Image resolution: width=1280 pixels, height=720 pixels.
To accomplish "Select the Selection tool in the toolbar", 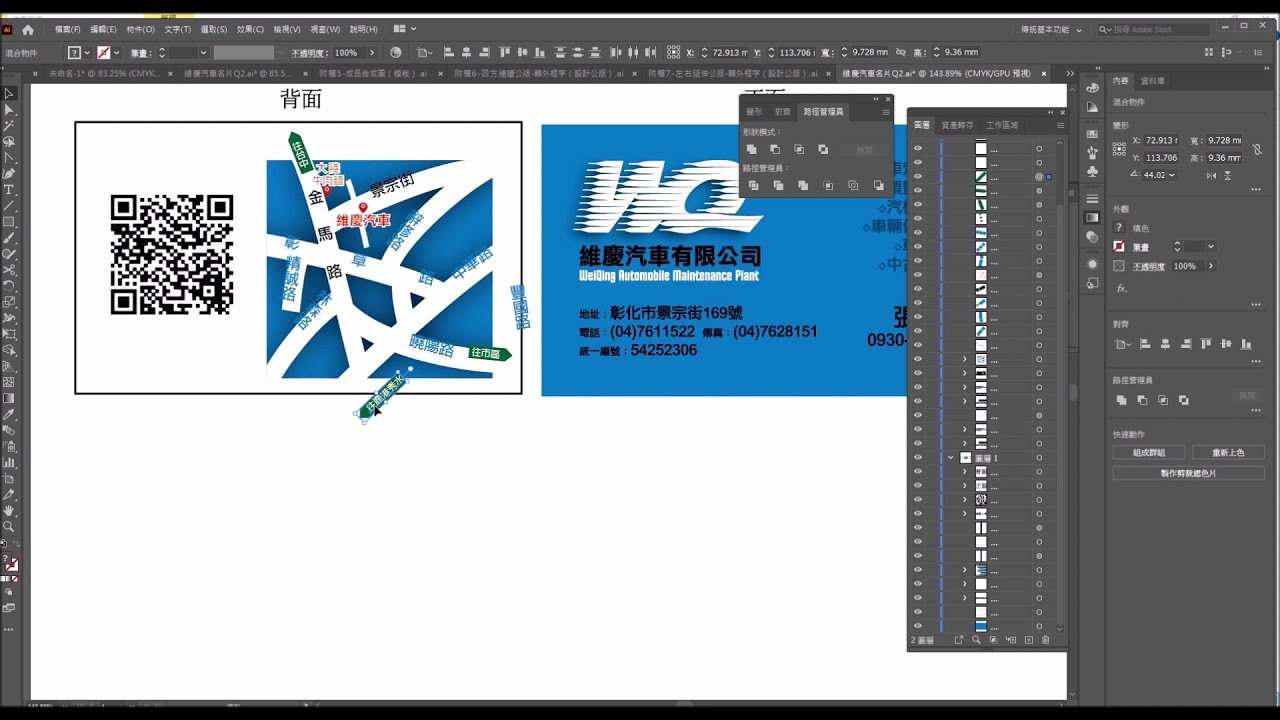I will [9, 93].
